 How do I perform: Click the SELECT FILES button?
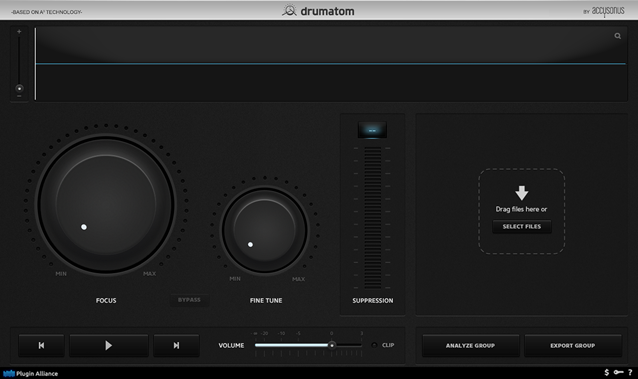[522, 226]
